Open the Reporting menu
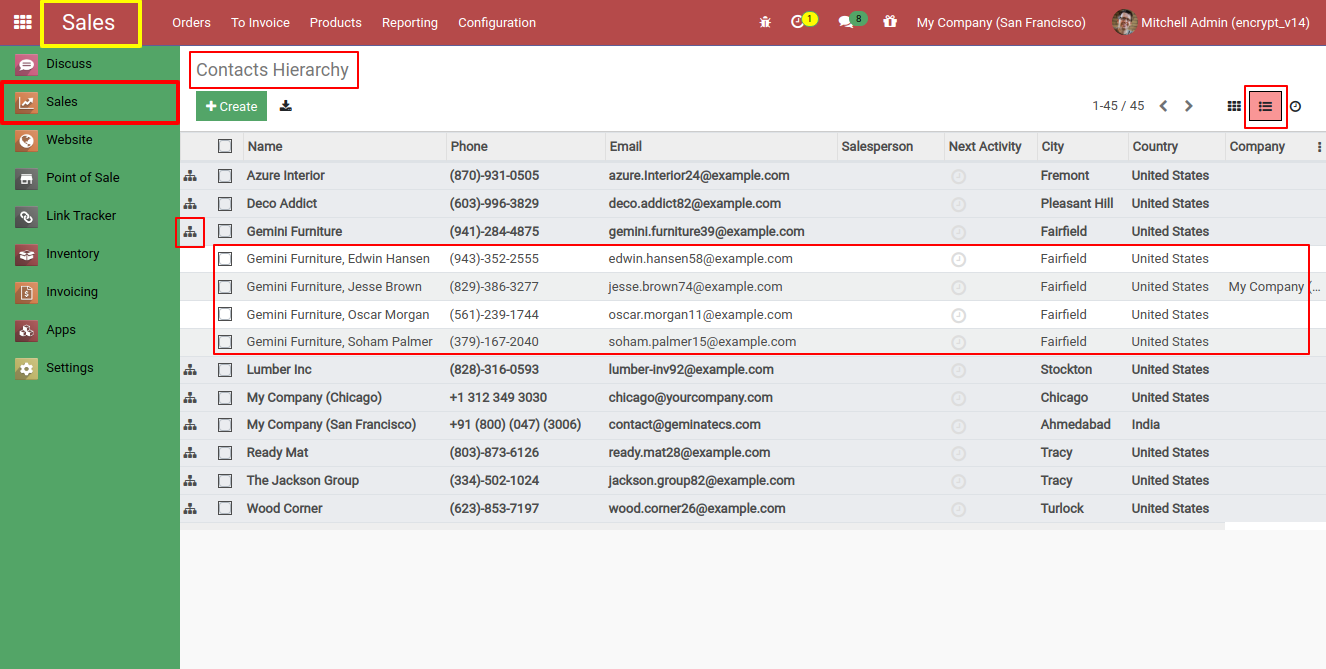 pos(409,22)
